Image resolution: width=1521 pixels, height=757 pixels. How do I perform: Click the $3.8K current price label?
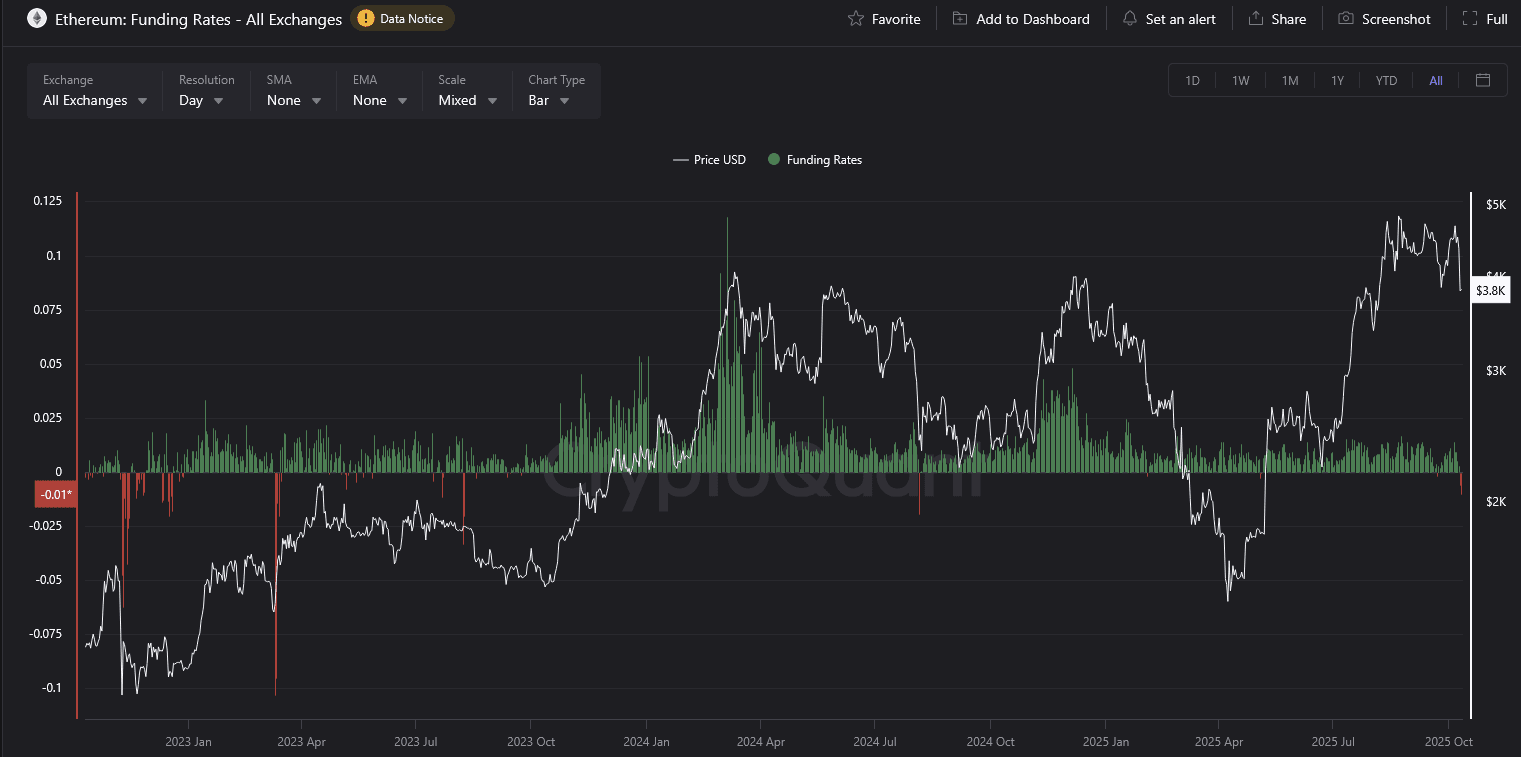pos(1489,290)
